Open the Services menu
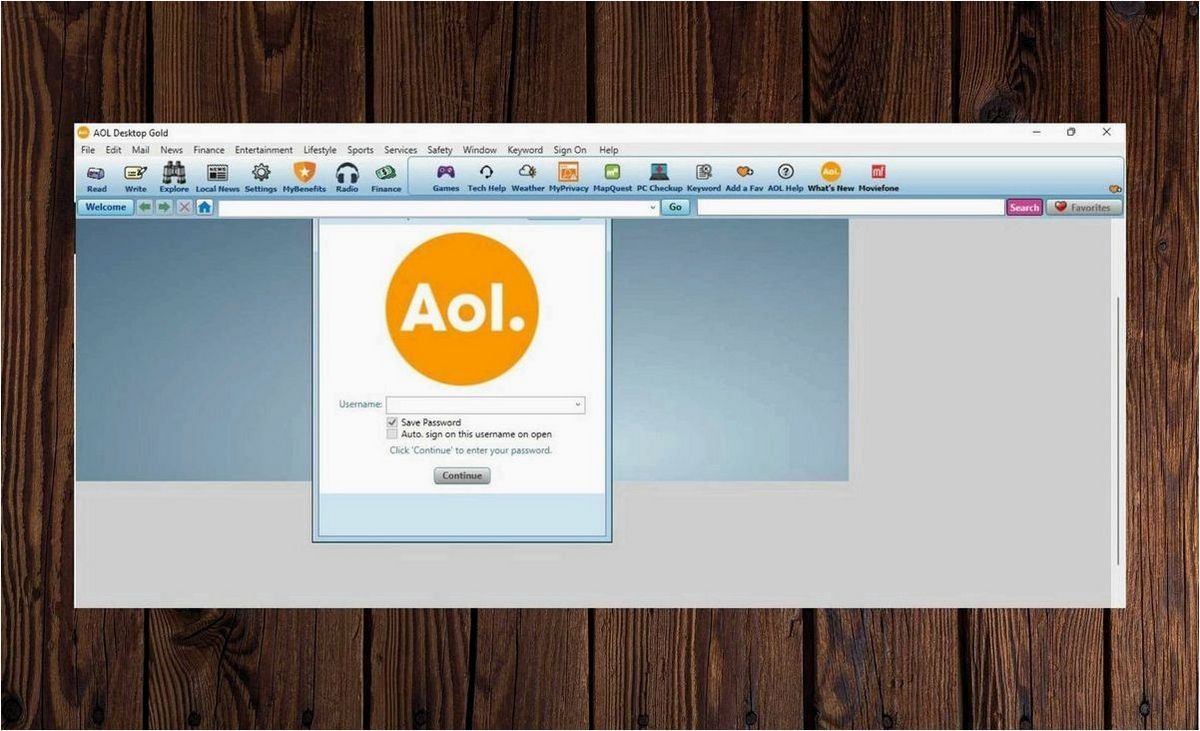 click(x=400, y=150)
